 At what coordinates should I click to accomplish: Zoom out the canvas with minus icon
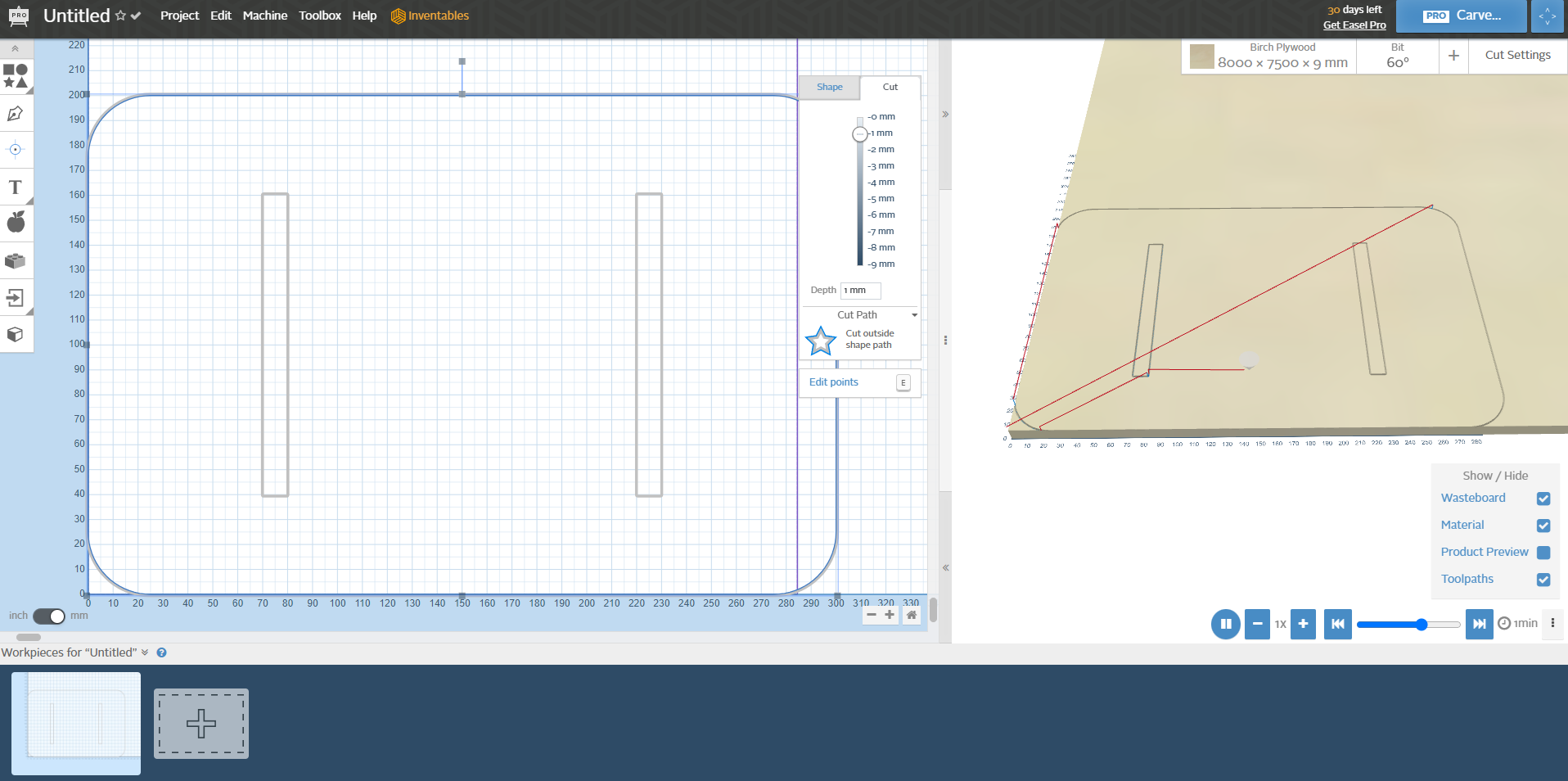click(872, 615)
